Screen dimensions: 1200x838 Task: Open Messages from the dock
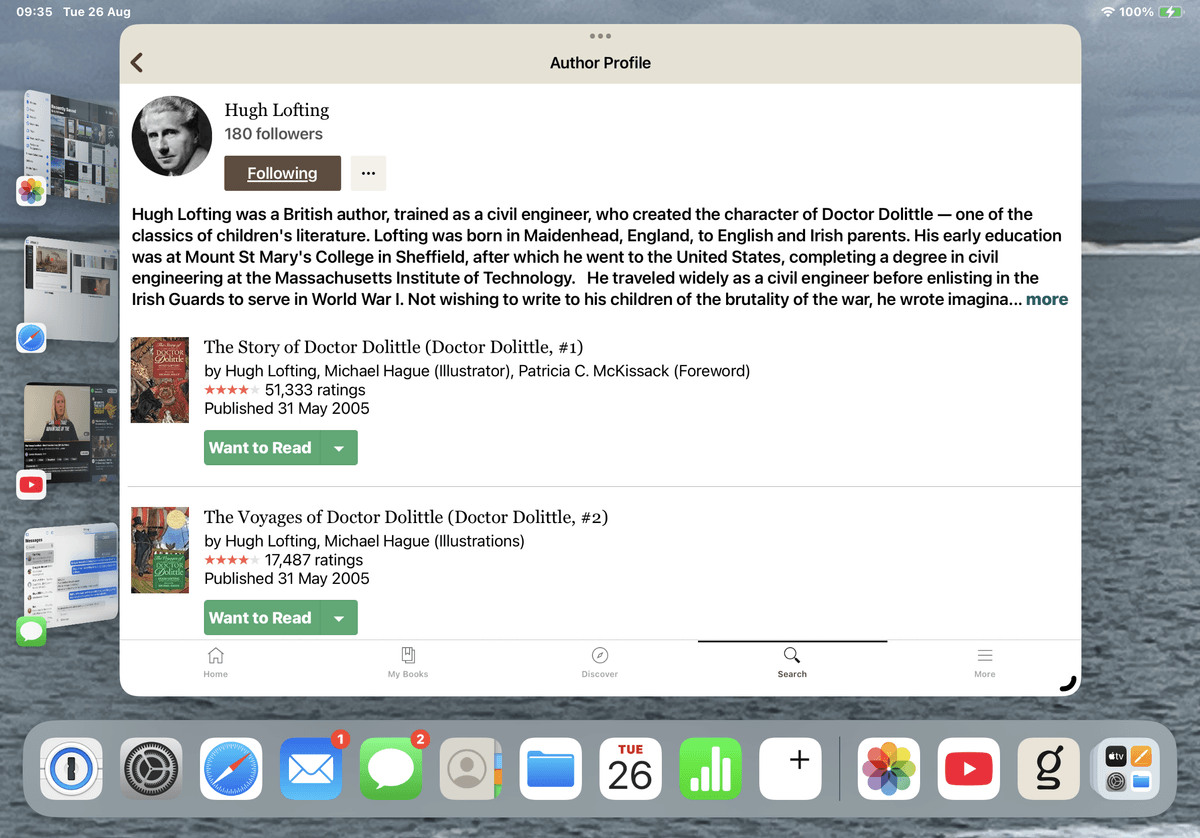pyautogui.click(x=391, y=769)
